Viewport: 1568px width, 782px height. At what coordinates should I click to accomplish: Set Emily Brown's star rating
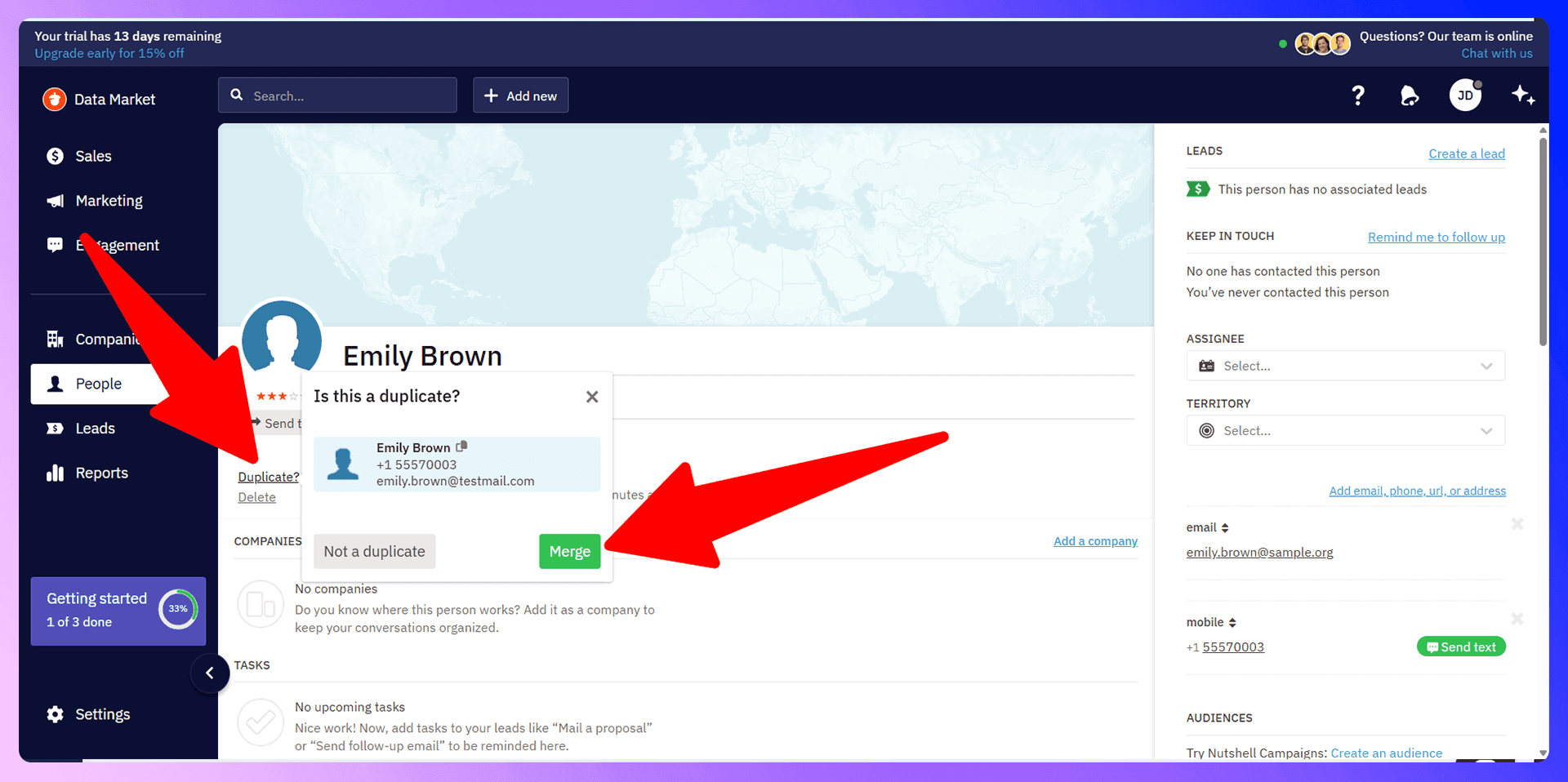pyautogui.click(x=278, y=396)
